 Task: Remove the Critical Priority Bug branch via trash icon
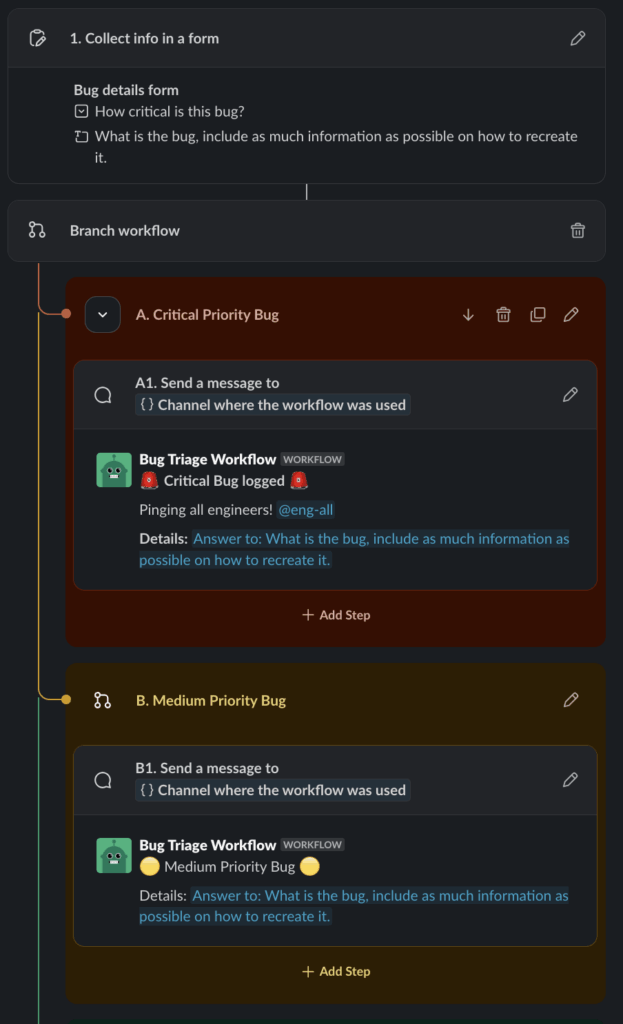click(503, 314)
